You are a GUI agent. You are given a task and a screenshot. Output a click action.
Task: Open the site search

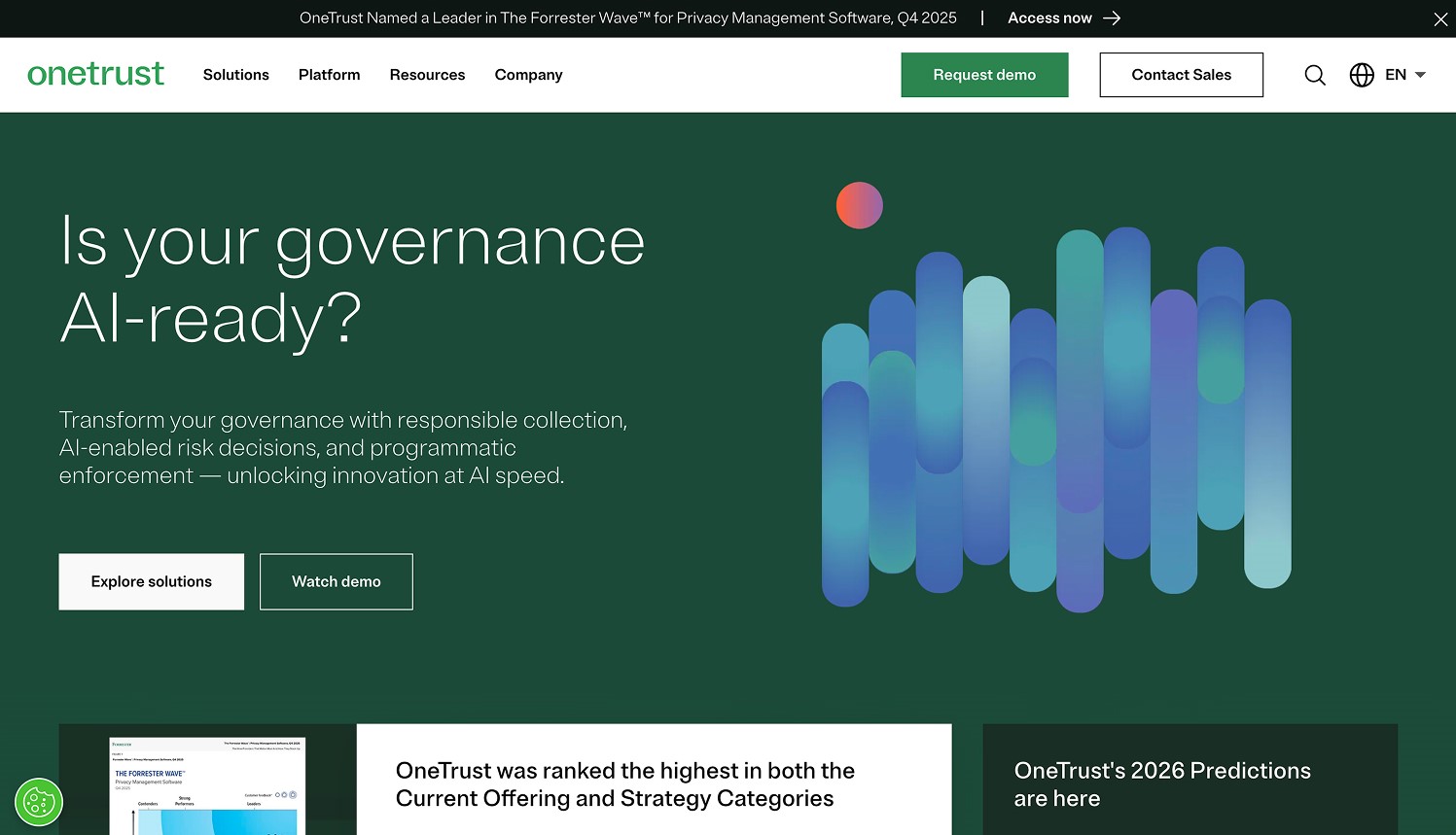point(1315,75)
